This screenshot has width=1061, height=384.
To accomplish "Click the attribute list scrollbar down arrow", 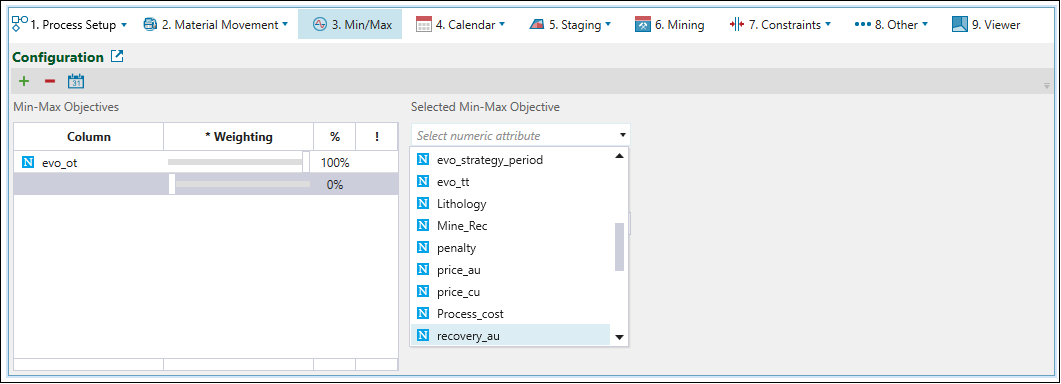I will (619, 337).
